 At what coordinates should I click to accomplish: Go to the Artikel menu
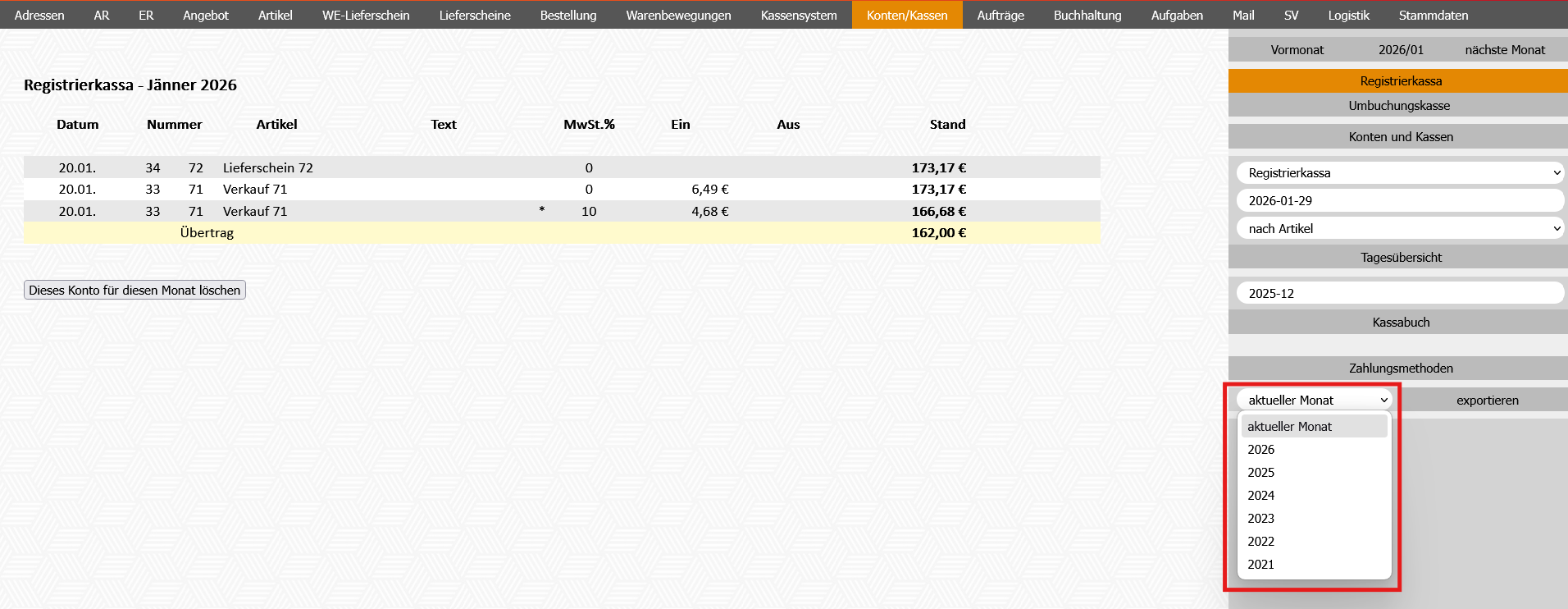point(275,15)
